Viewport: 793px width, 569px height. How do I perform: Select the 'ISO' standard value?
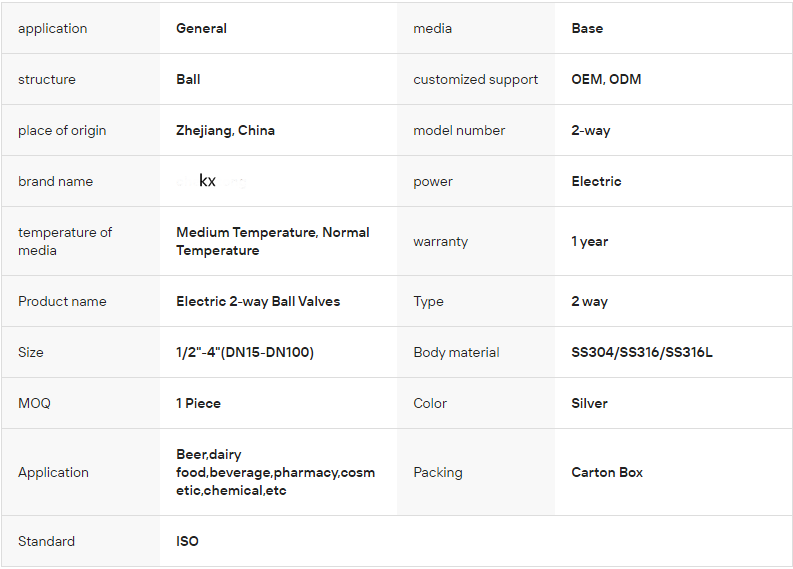click(187, 542)
